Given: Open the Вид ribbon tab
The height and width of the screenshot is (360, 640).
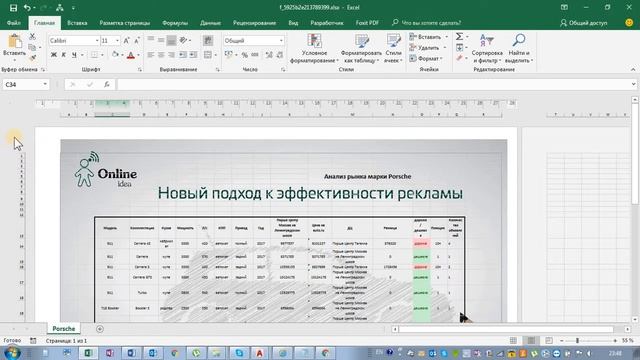Looking at the screenshot, I should pyautogui.click(x=293, y=23).
